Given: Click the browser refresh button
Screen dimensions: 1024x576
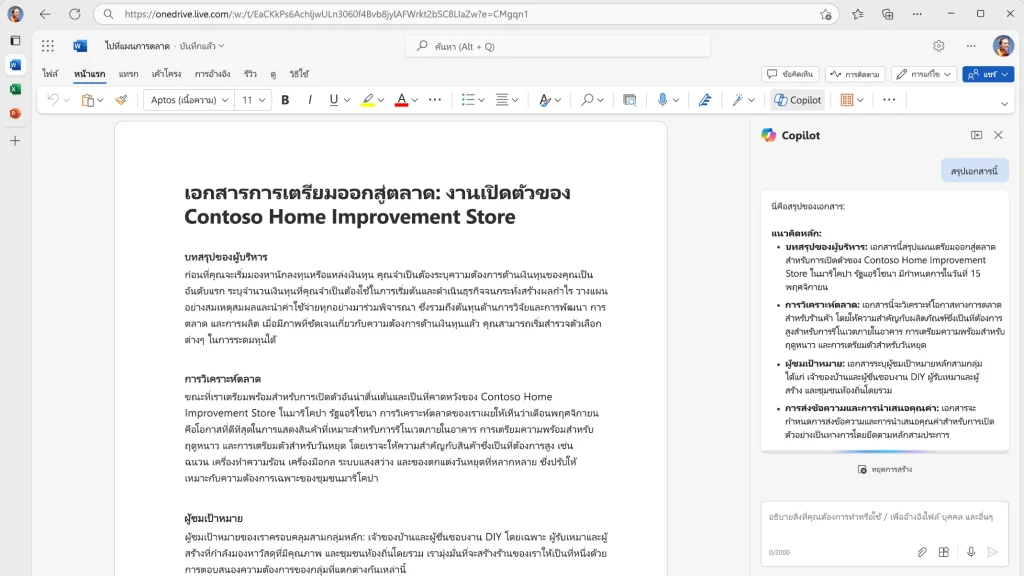Looking at the screenshot, I should pos(75,14).
